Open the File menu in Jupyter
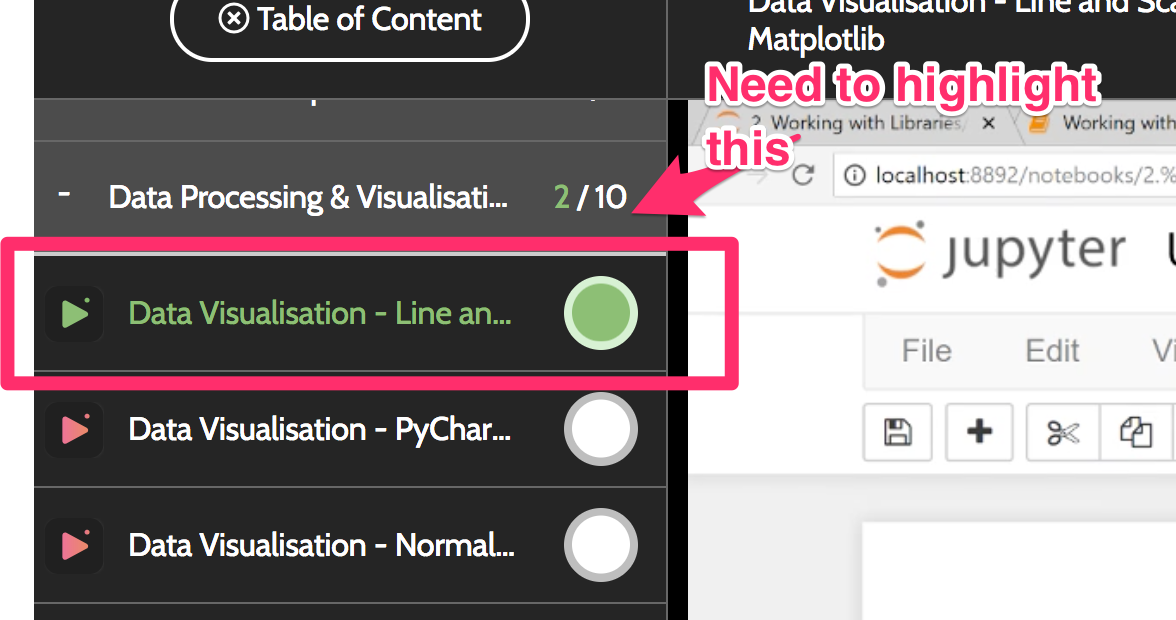Image resolution: width=1176 pixels, height=620 pixels. [926, 351]
